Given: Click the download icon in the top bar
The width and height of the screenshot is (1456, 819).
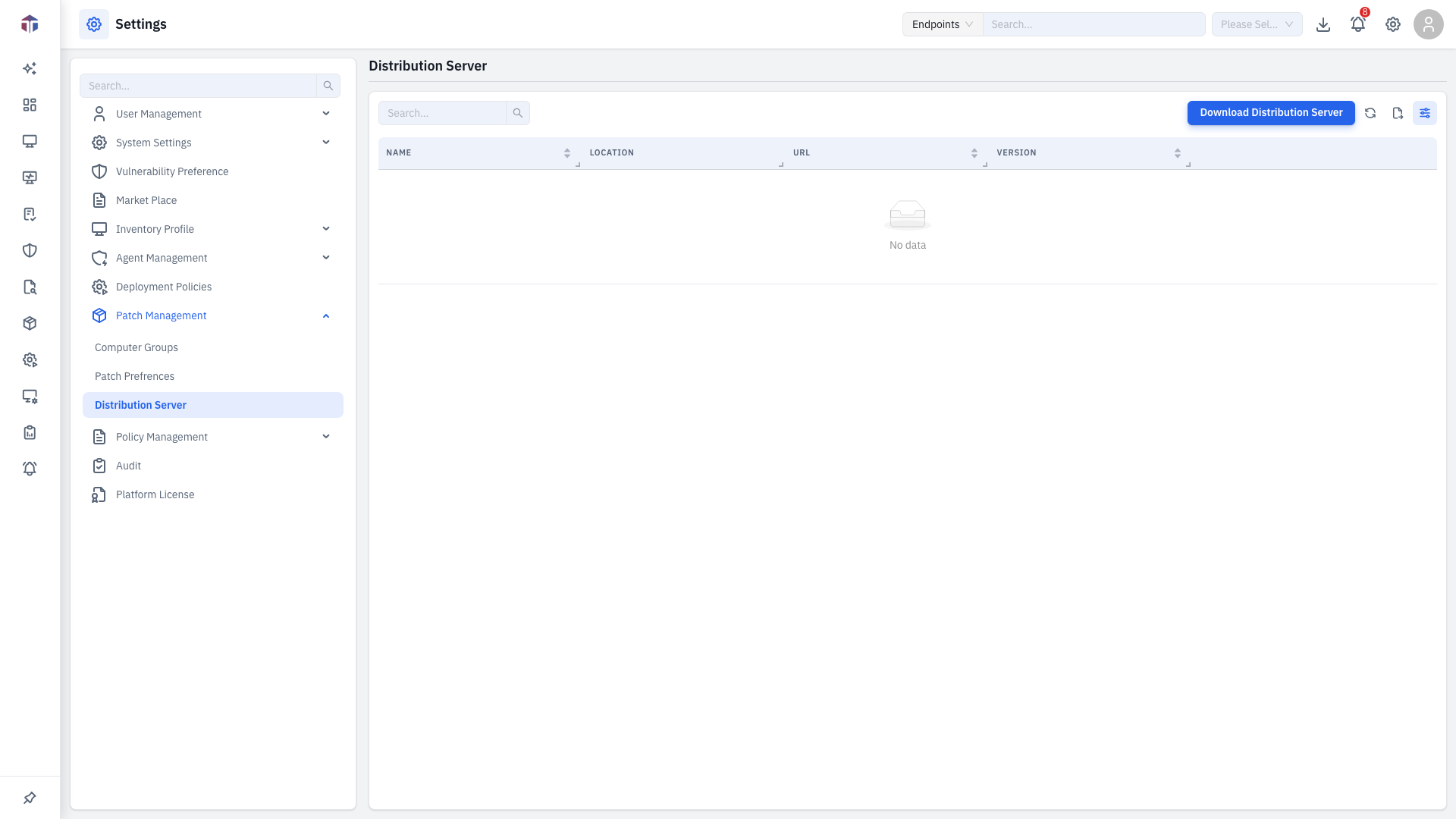Looking at the screenshot, I should point(1323,24).
